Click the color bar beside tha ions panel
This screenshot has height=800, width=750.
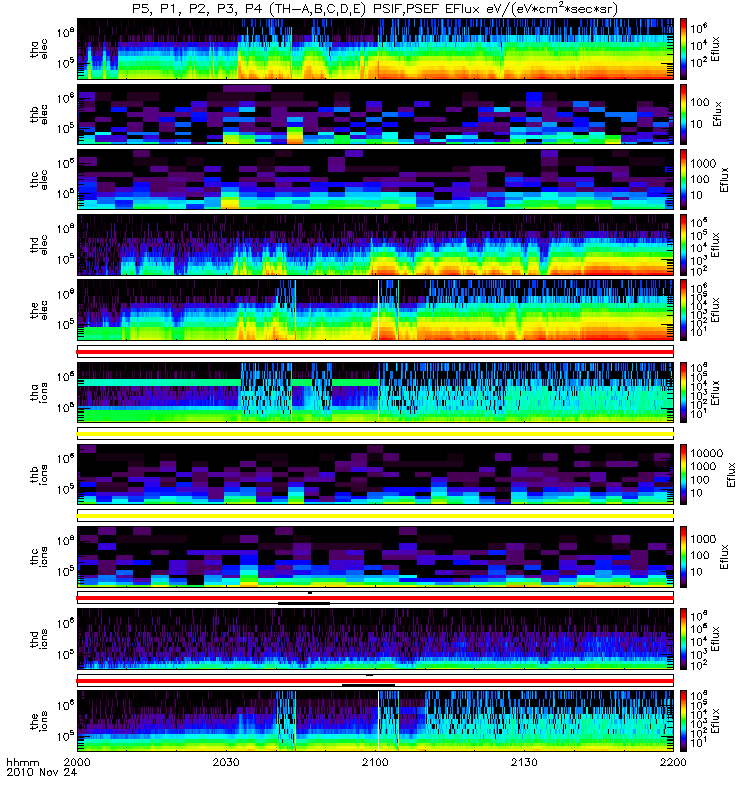pos(683,392)
